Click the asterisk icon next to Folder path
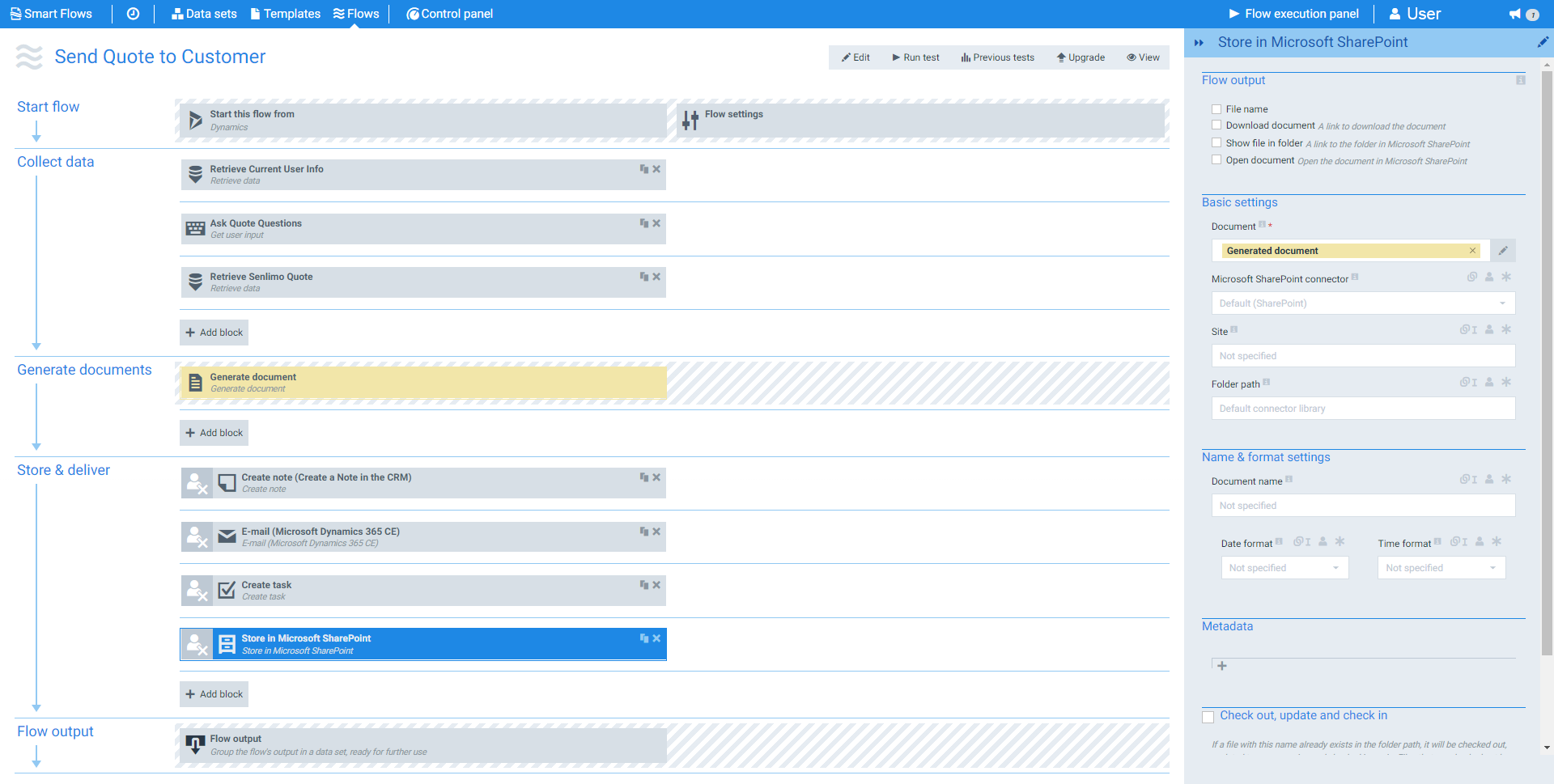The width and height of the screenshot is (1554, 784). coord(1506,382)
